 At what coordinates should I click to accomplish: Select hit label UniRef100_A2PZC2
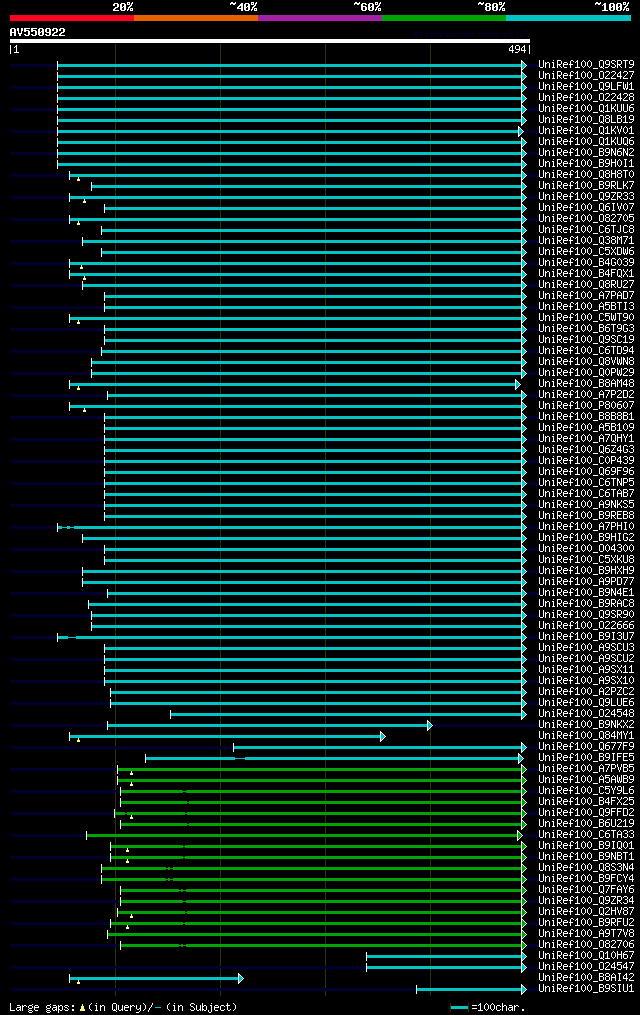tap(586, 692)
